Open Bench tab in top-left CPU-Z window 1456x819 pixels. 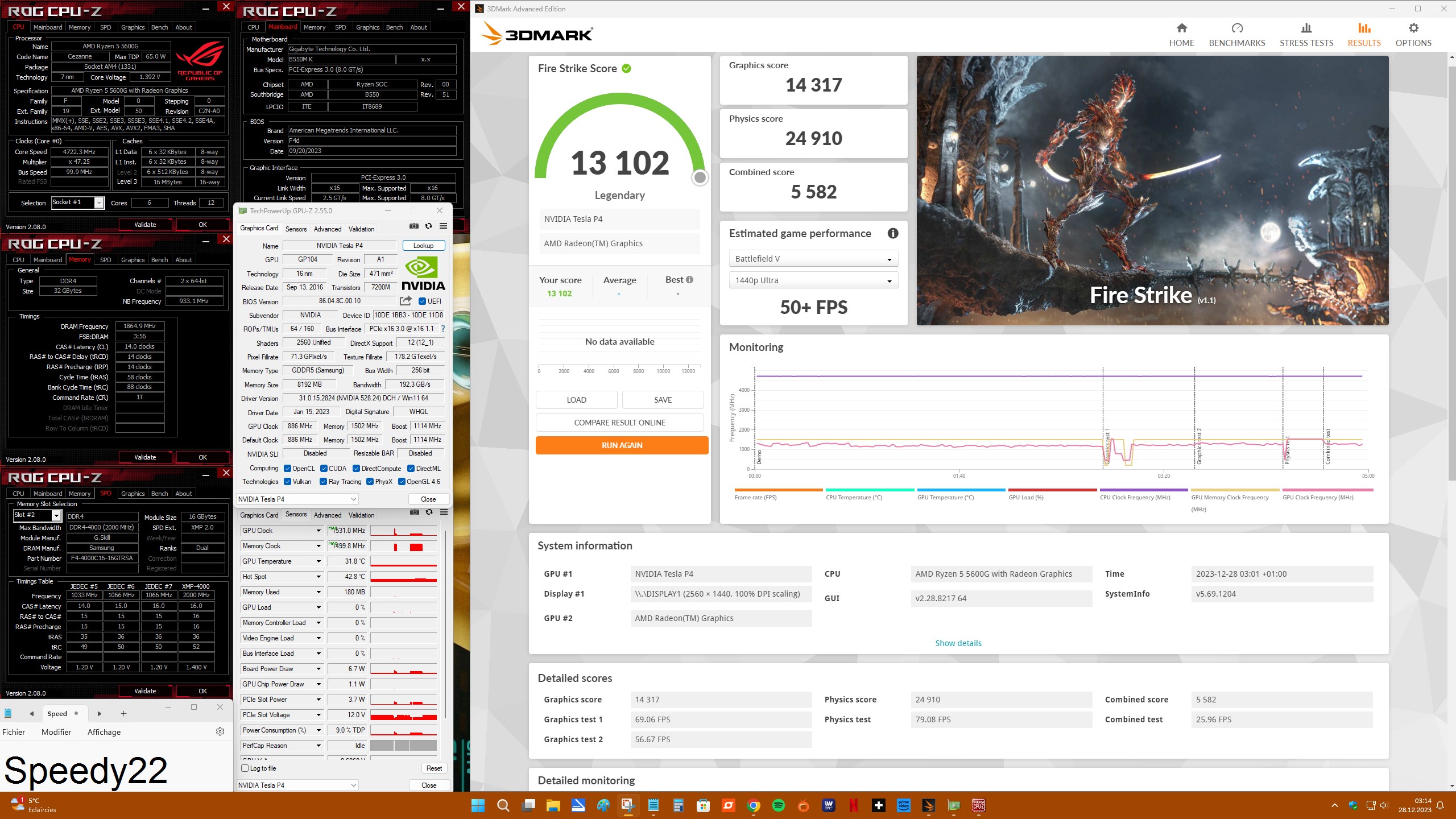tap(159, 27)
